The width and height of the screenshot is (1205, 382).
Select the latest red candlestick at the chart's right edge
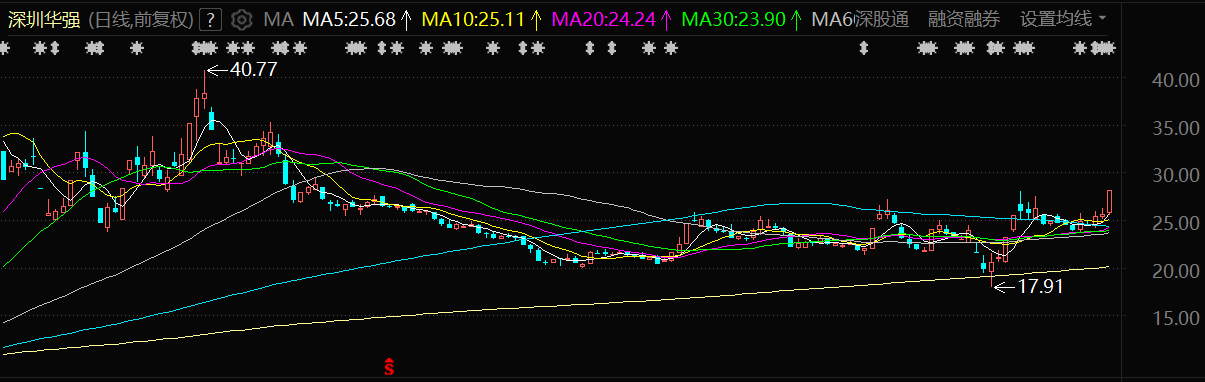(1109, 201)
